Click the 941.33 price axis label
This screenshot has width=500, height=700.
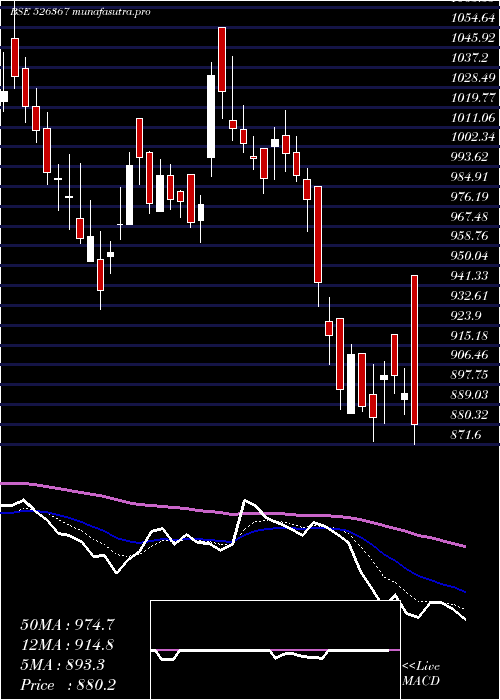pyautogui.click(x=469, y=276)
